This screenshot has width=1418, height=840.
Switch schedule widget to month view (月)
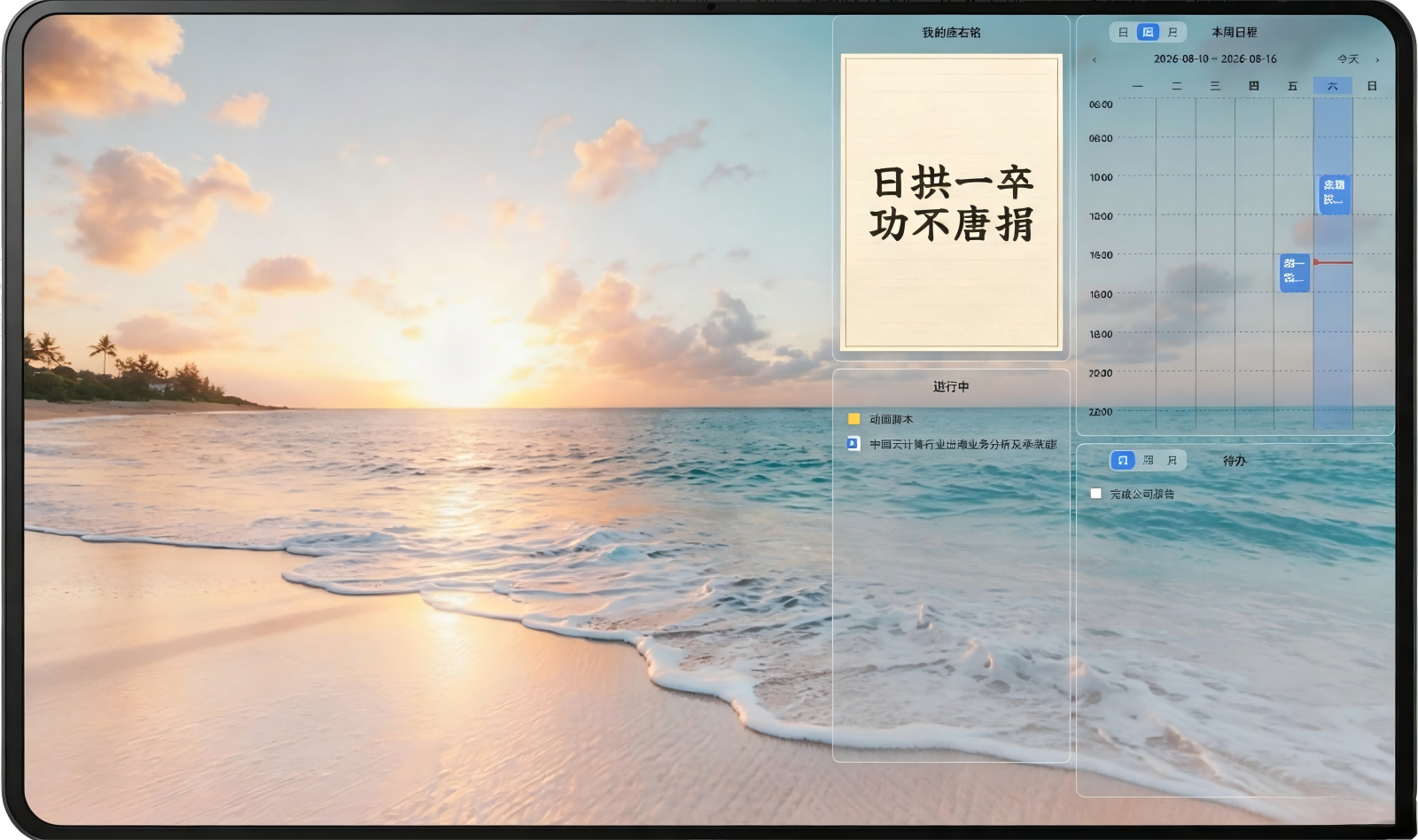point(1173,33)
